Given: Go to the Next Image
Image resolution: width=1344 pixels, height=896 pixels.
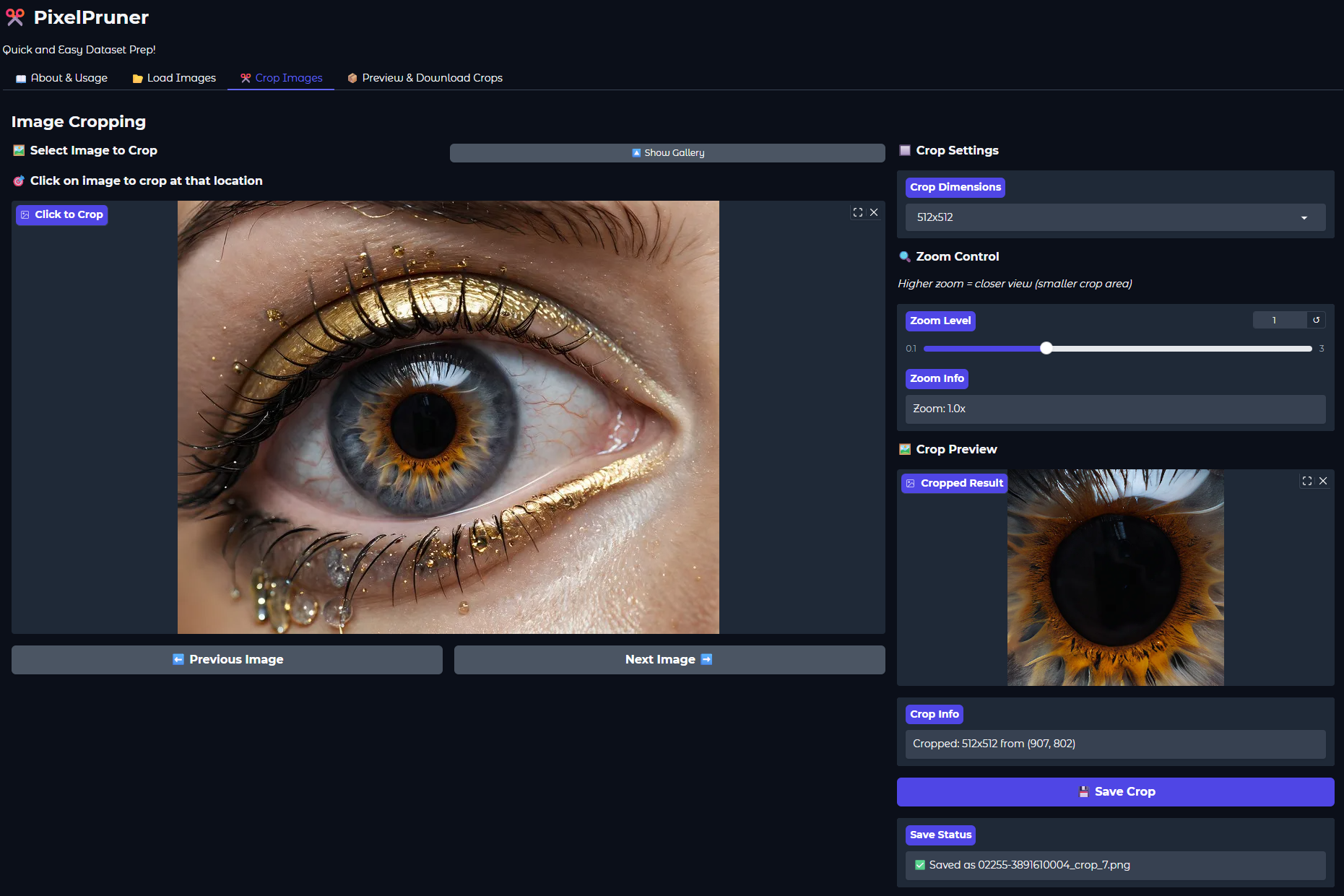Looking at the screenshot, I should (669, 659).
